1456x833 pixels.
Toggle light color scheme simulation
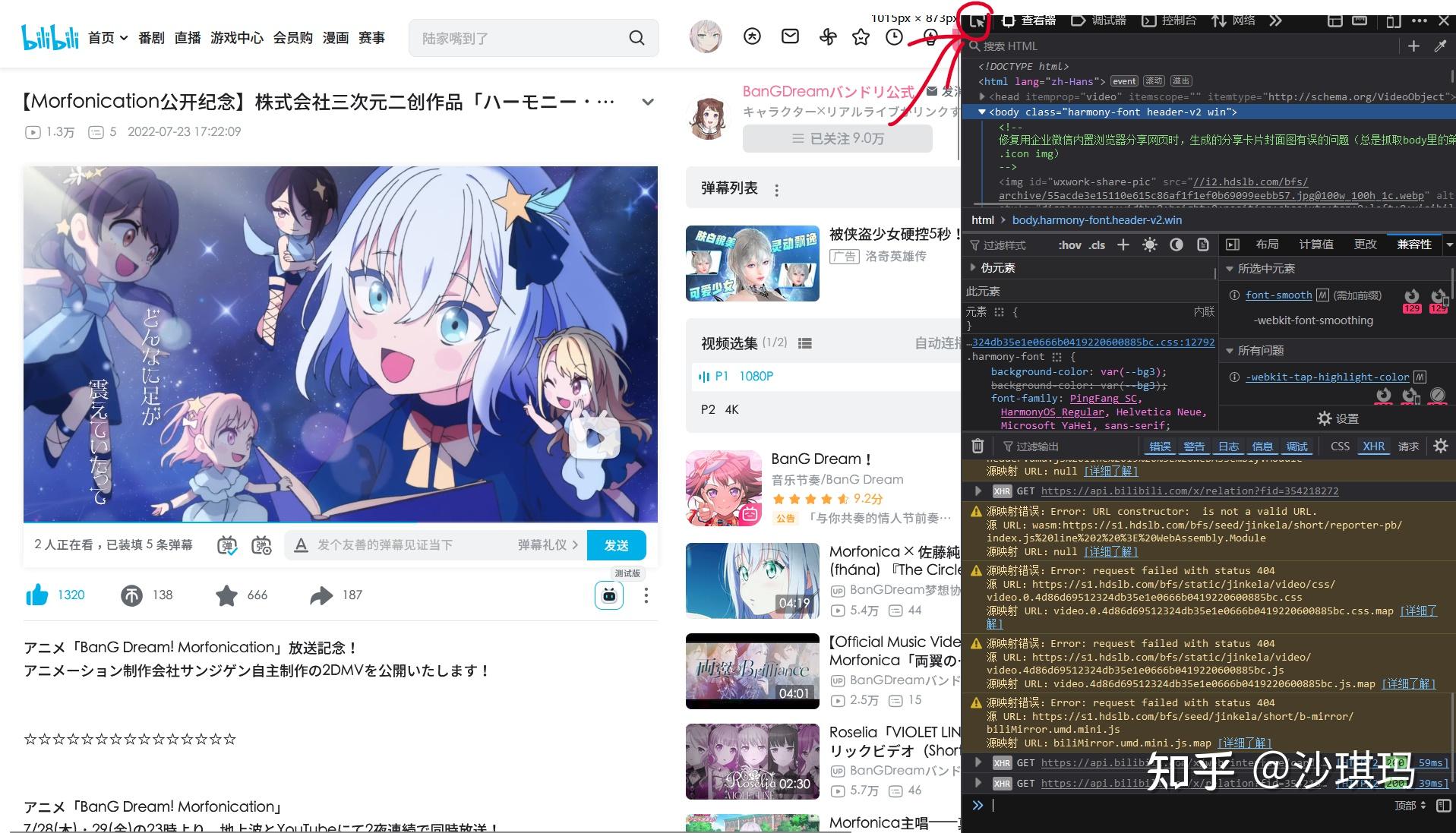pyautogui.click(x=1150, y=245)
